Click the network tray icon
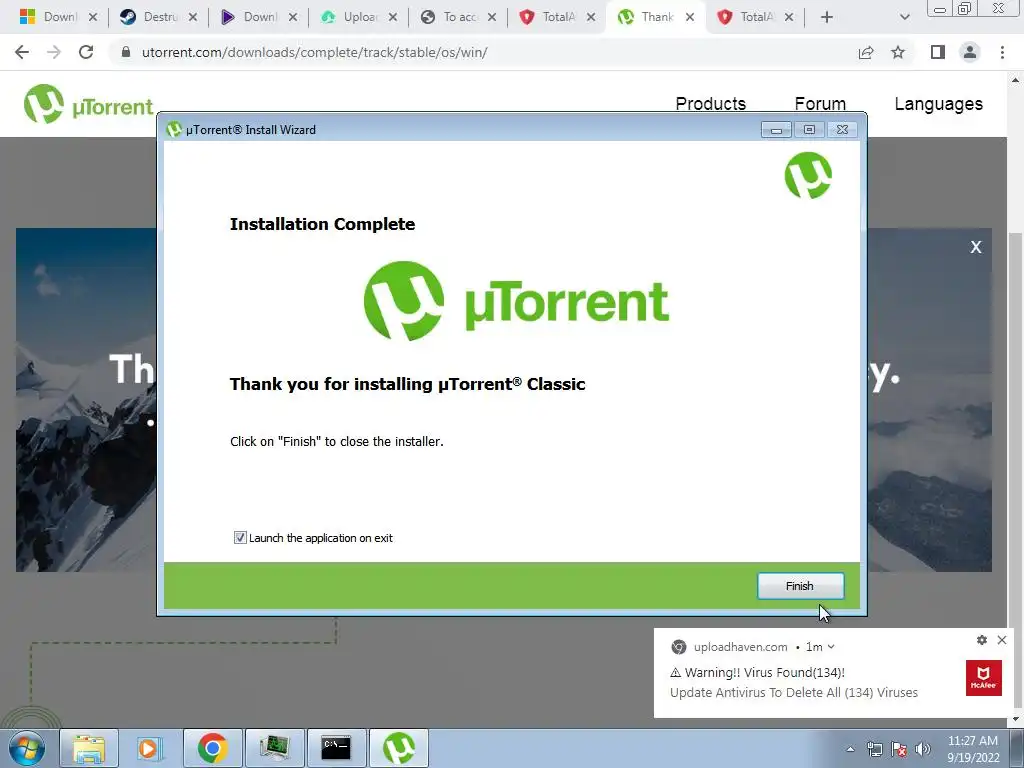This screenshot has height=768, width=1024. (874, 749)
